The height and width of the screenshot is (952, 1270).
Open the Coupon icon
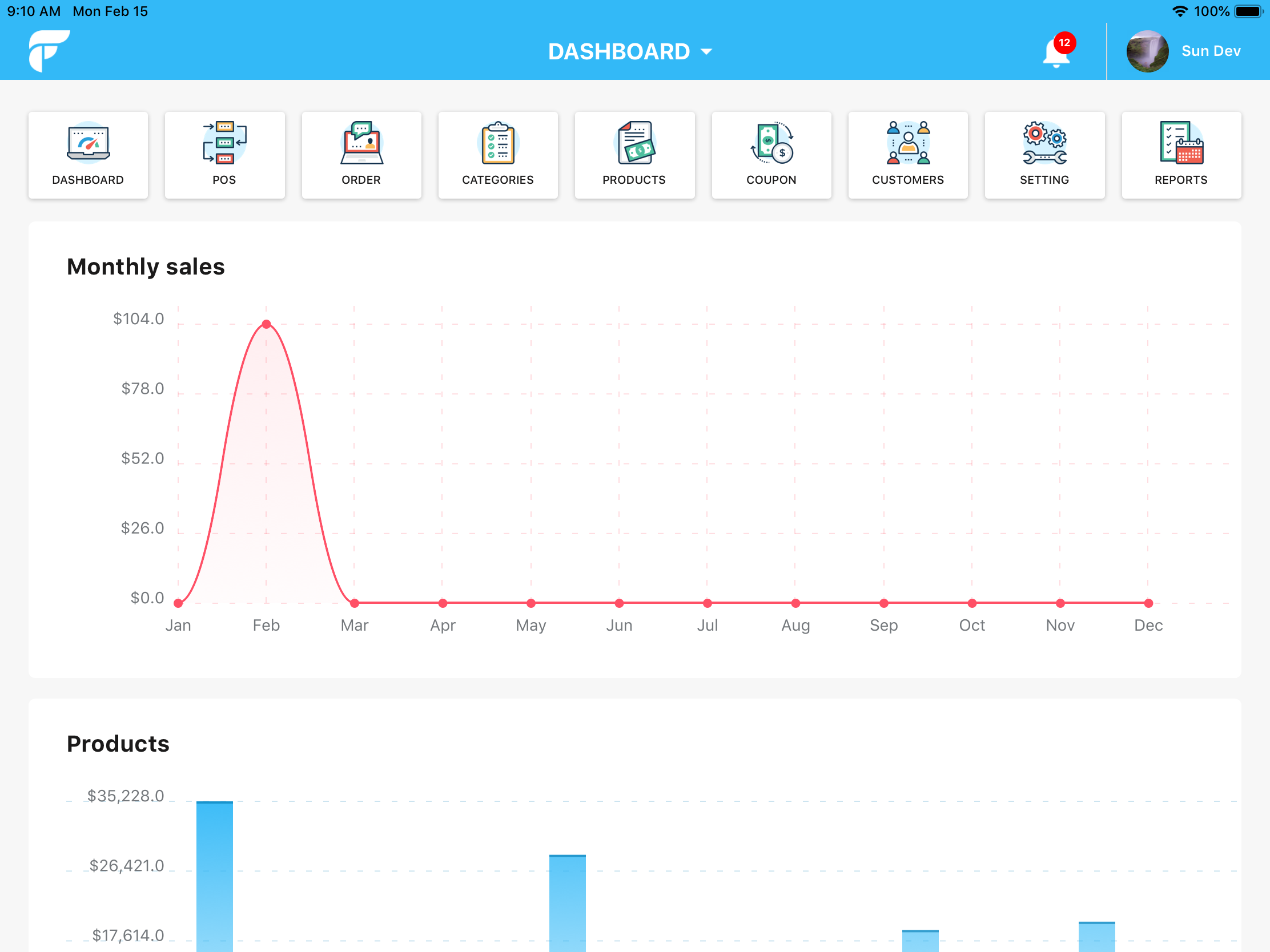[771, 155]
